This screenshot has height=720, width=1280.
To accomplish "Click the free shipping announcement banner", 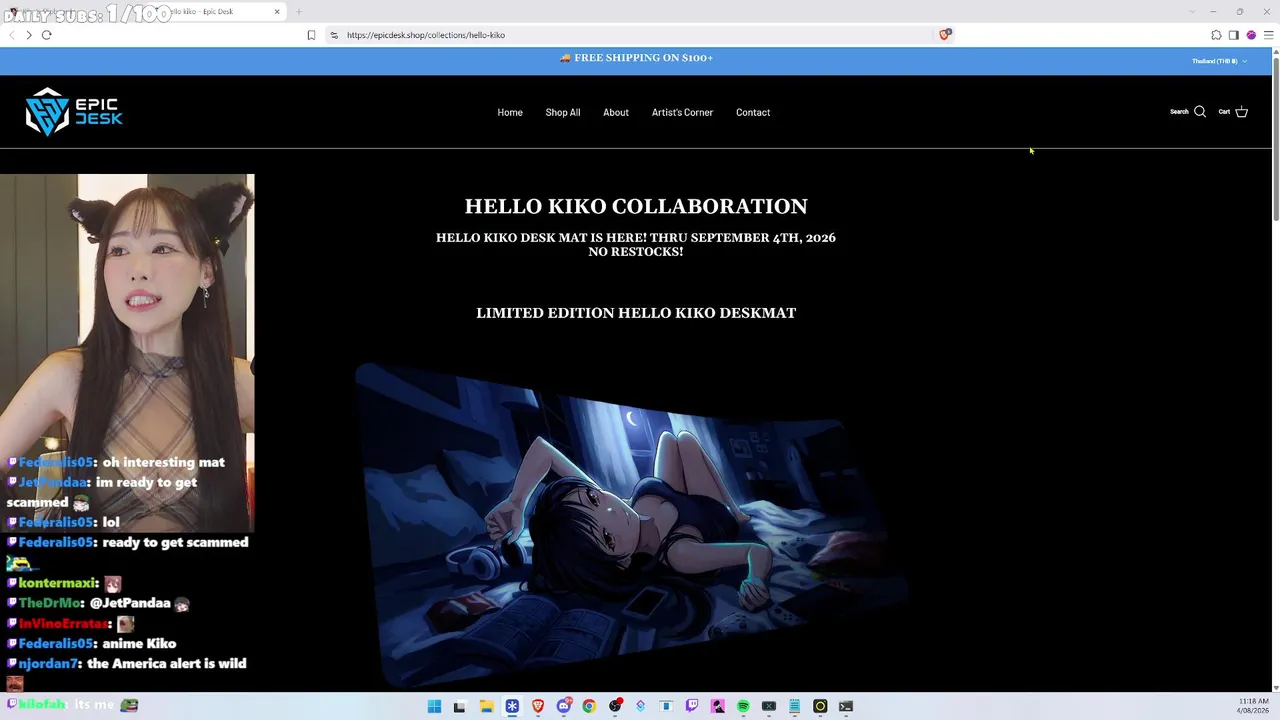I will point(636,58).
